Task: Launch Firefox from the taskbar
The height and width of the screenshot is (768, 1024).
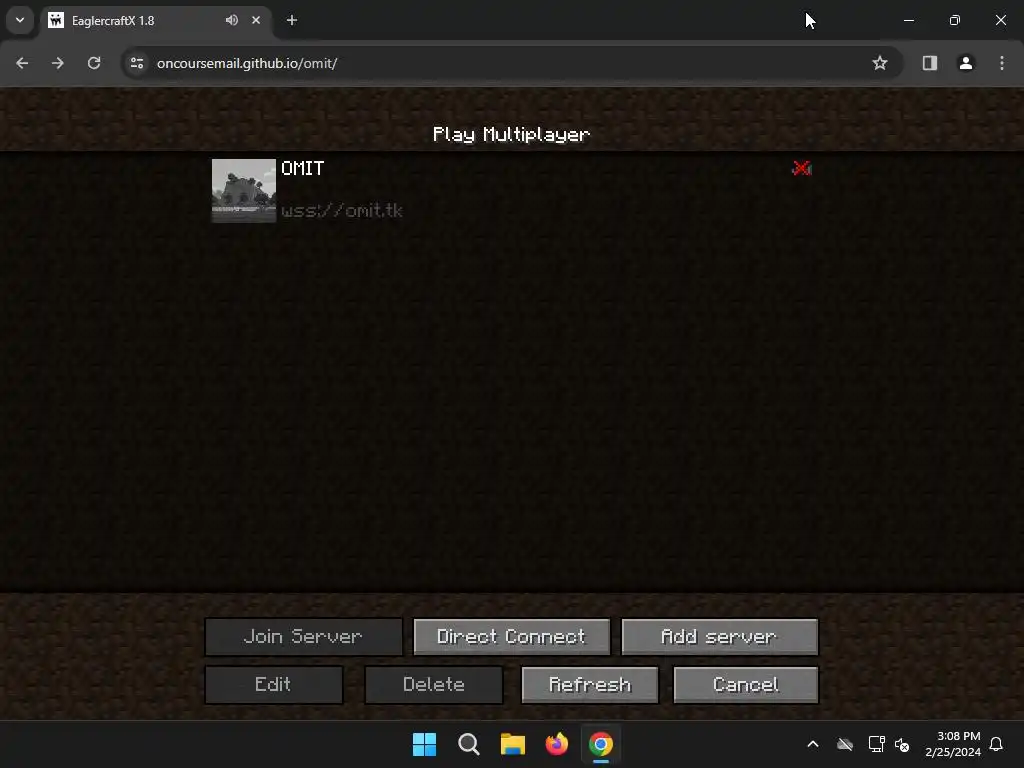Action: pyautogui.click(x=556, y=744)
